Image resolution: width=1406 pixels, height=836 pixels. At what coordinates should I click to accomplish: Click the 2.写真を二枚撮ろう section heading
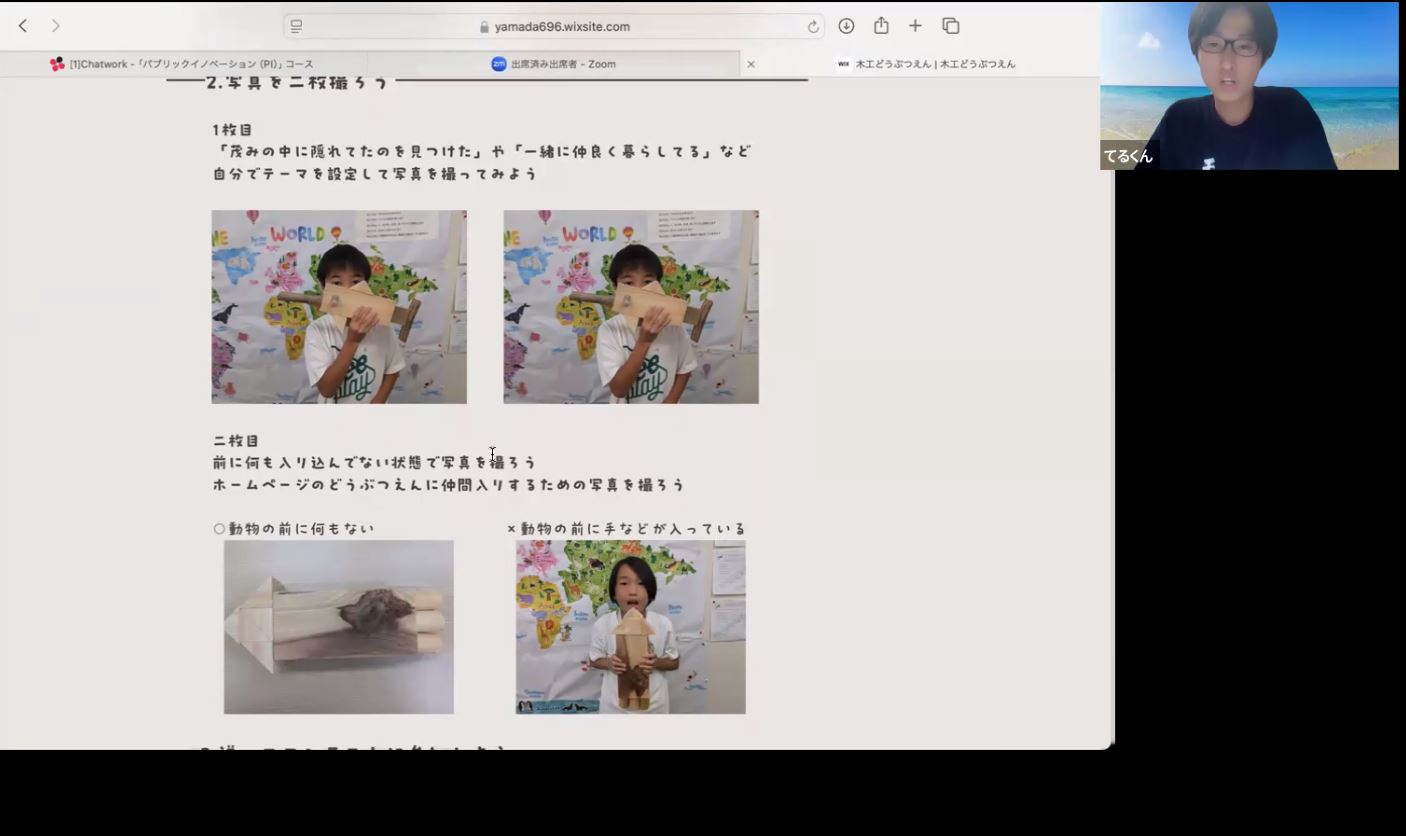click(x=296, y=83)
